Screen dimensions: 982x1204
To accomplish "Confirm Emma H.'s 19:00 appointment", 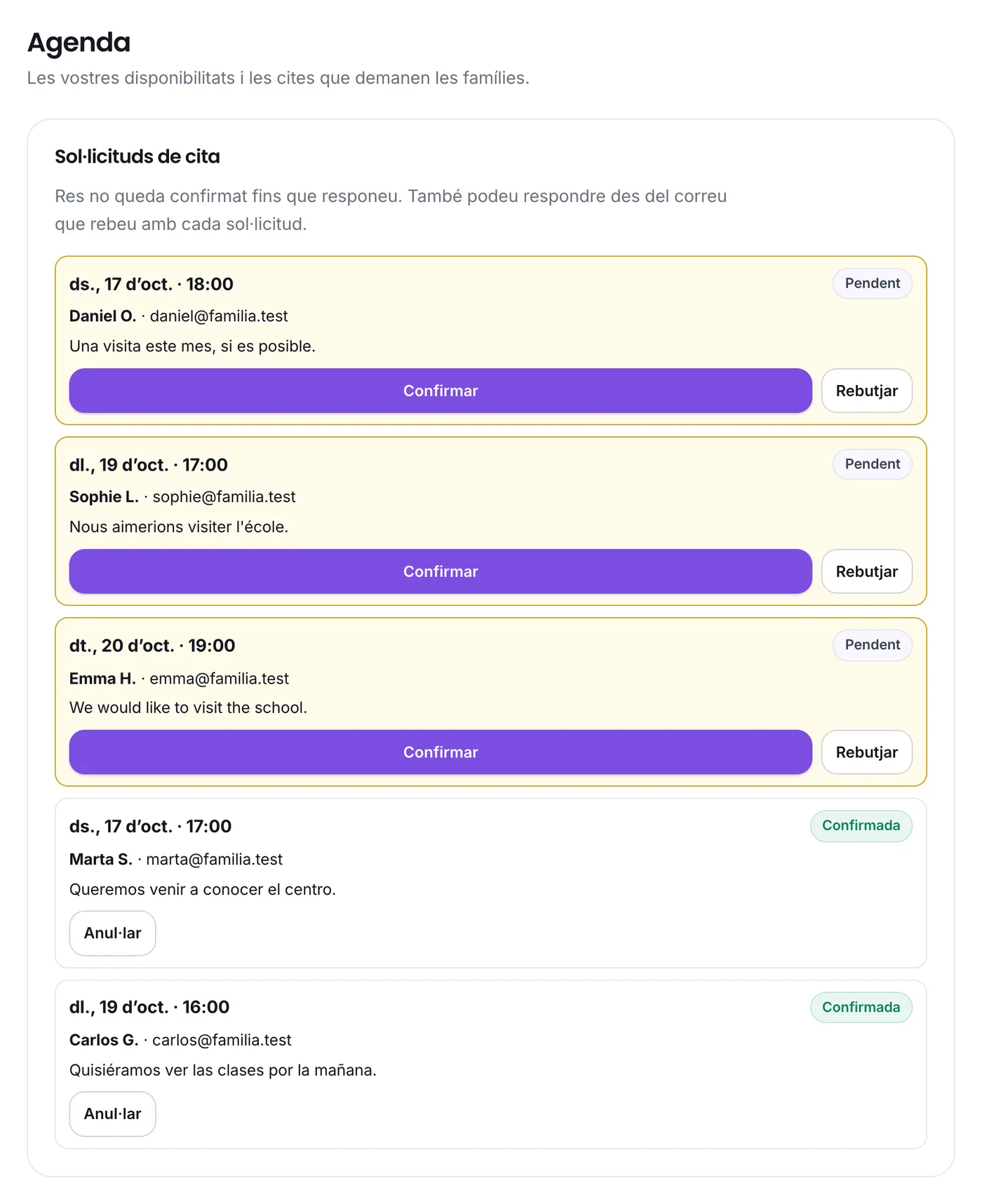I will click(x=440, y=752).
